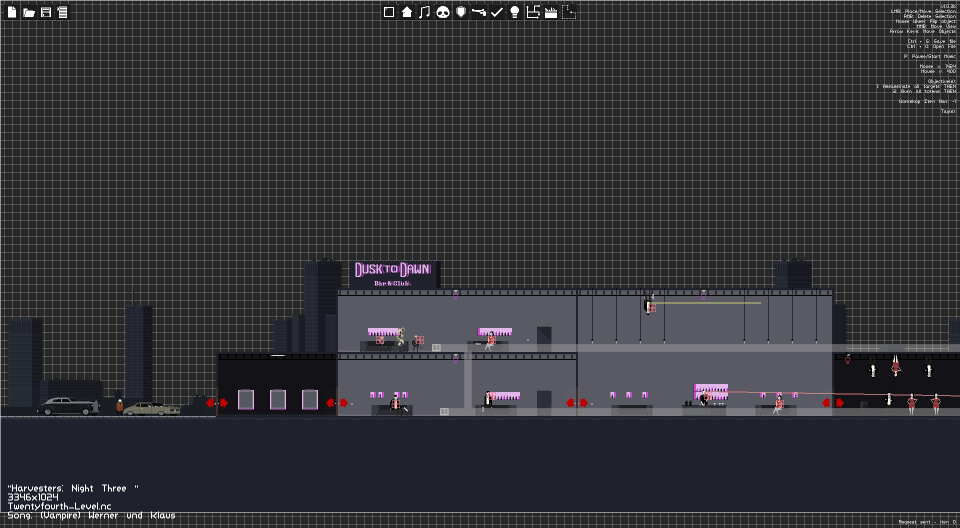Select the man in orange coat near cars

pos(119,407)
